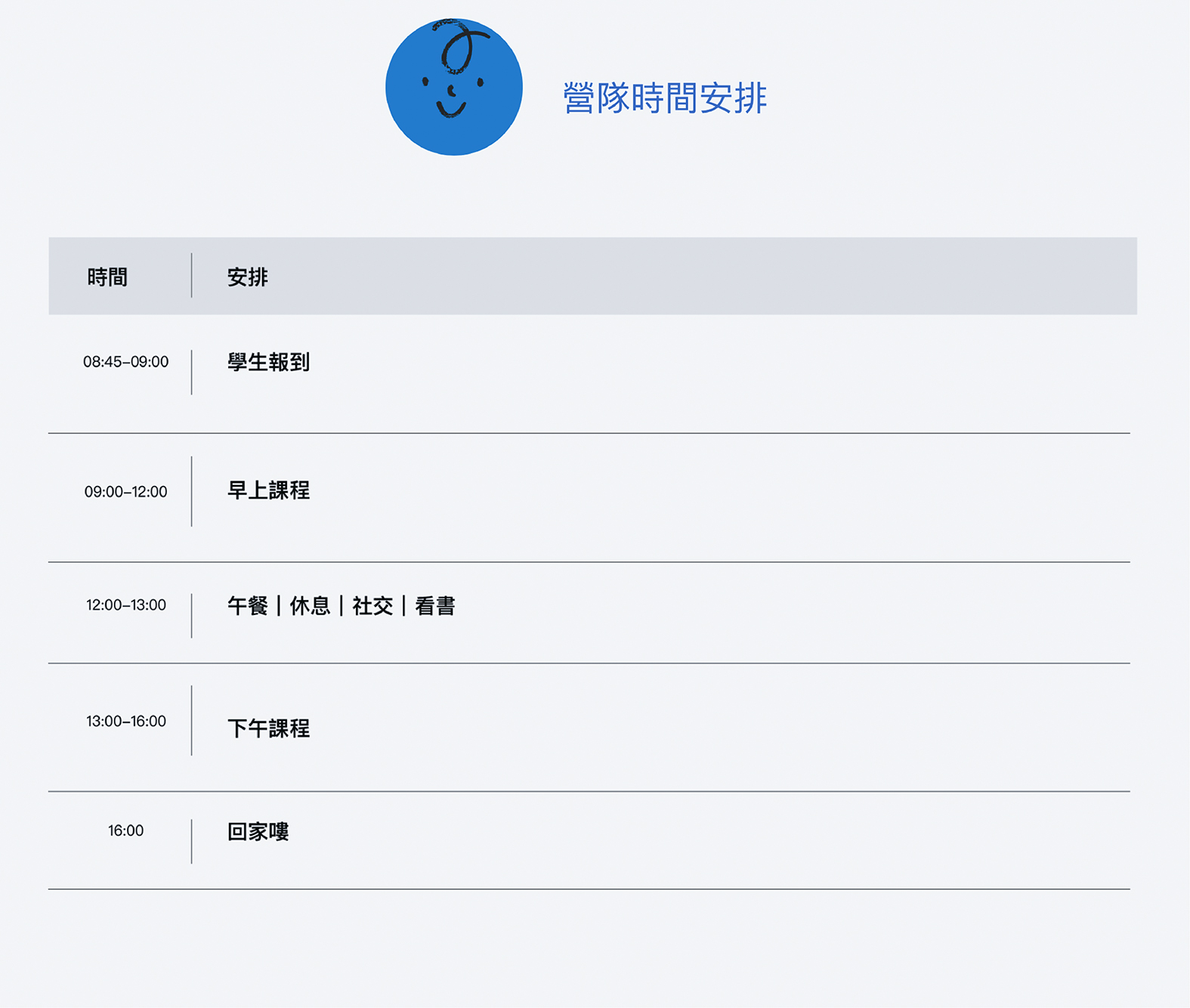Click the 安排 column header
The height and width of the screenshot is (1008, 1190).
click(x=248, y=277)
